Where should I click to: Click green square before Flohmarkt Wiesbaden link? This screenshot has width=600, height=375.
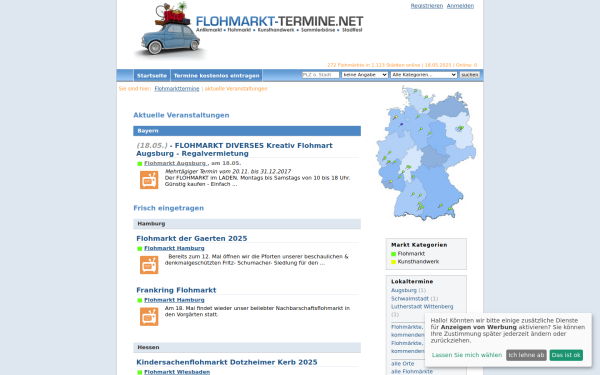140,372
